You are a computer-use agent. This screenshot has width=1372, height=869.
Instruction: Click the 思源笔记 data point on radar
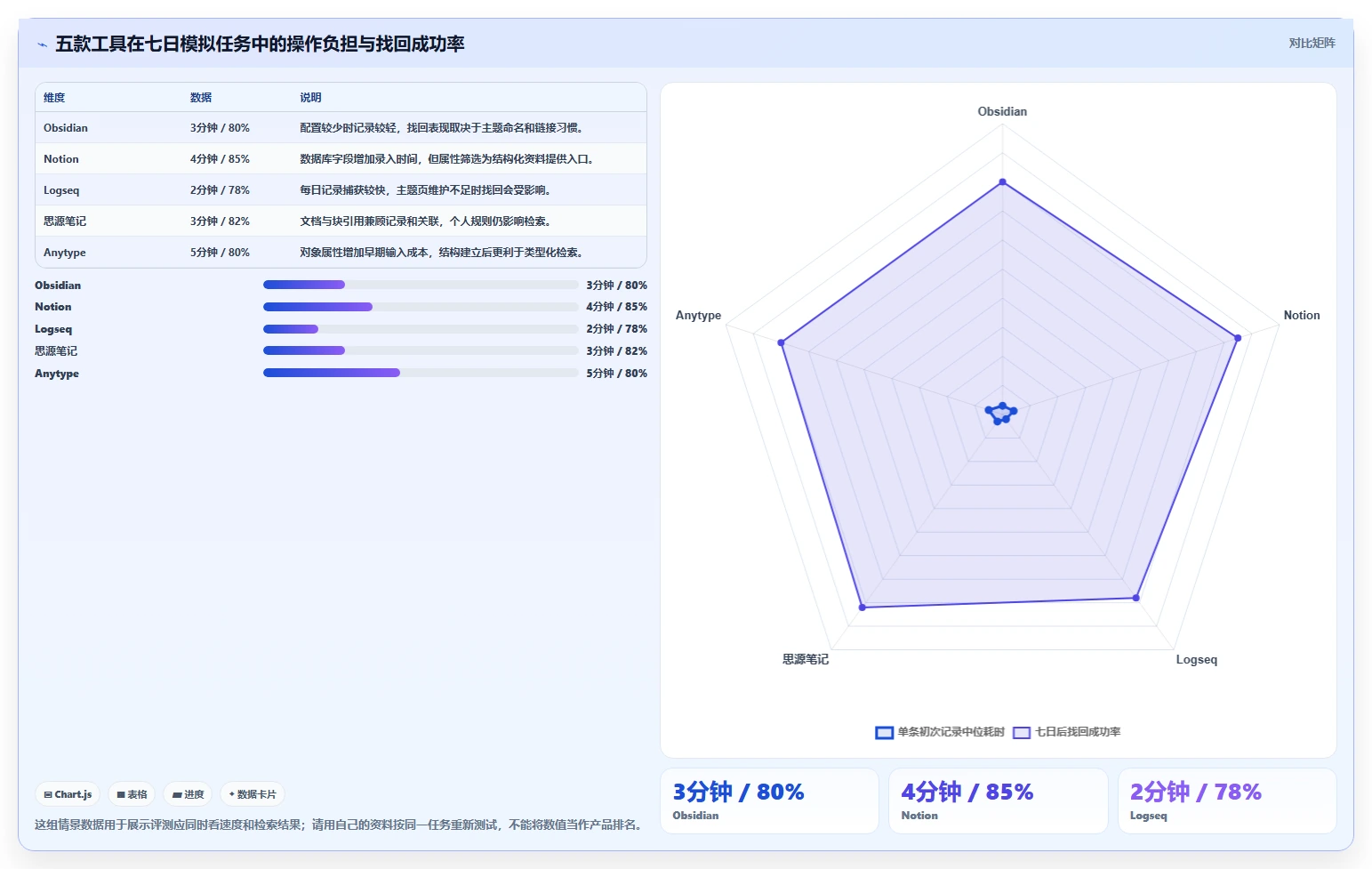(863, 607)
